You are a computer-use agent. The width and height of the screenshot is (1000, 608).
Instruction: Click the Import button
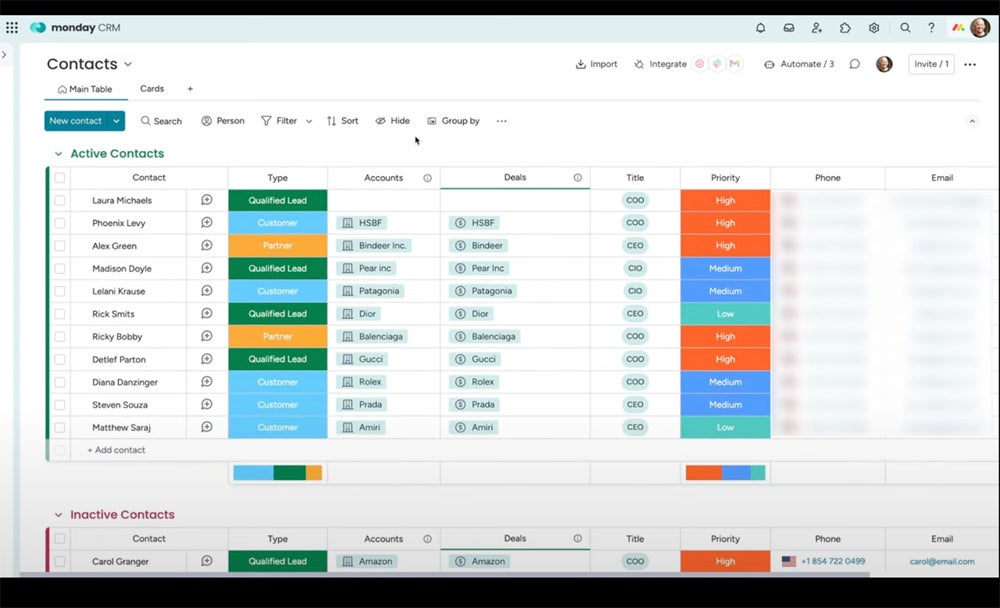(x=596, y=64)
